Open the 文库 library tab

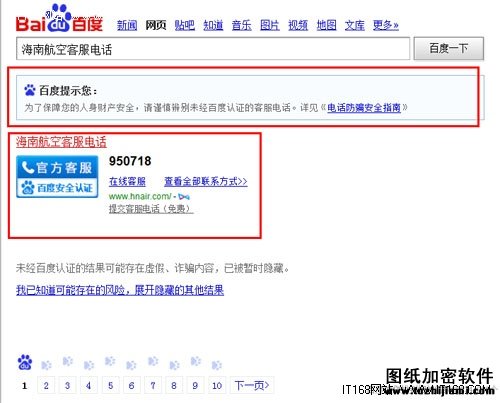pyautogui.click(x=355, y=25)
